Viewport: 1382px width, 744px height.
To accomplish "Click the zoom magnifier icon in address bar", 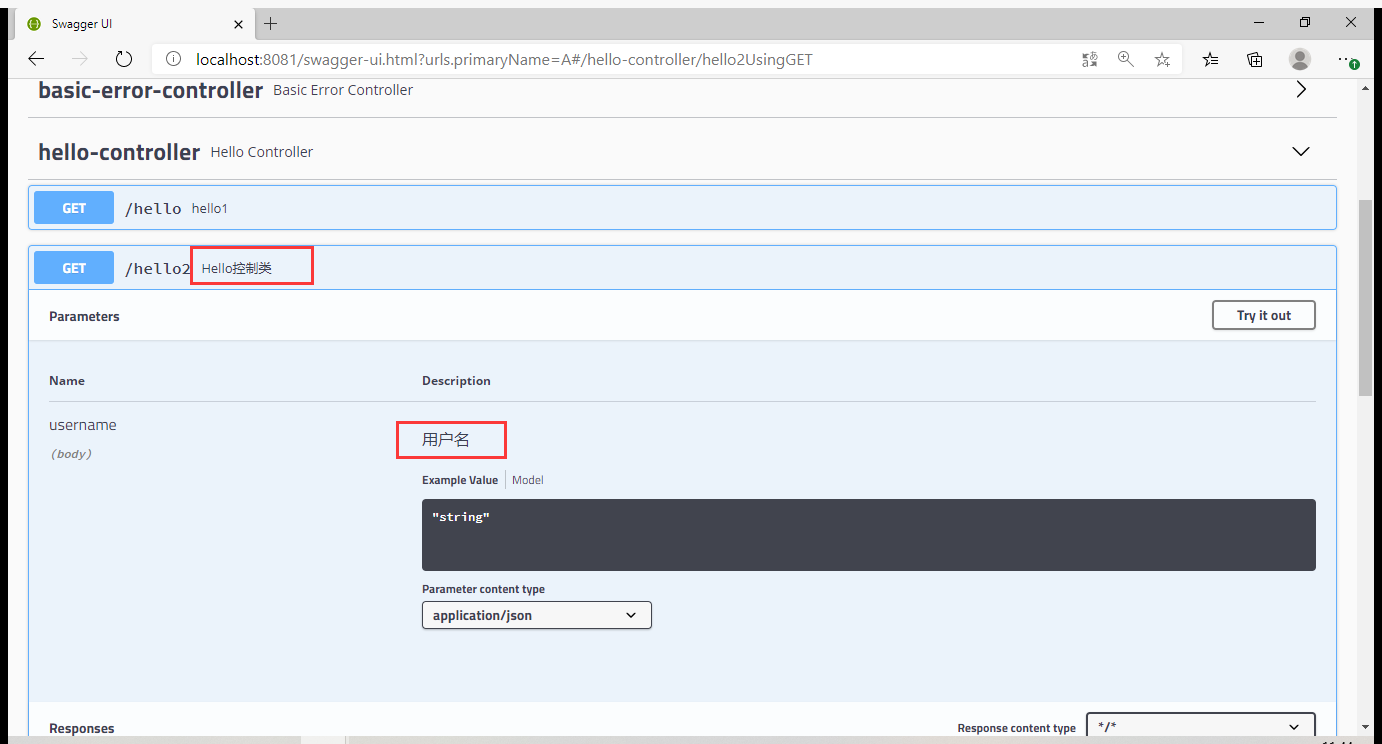I will pos(1126,59).
